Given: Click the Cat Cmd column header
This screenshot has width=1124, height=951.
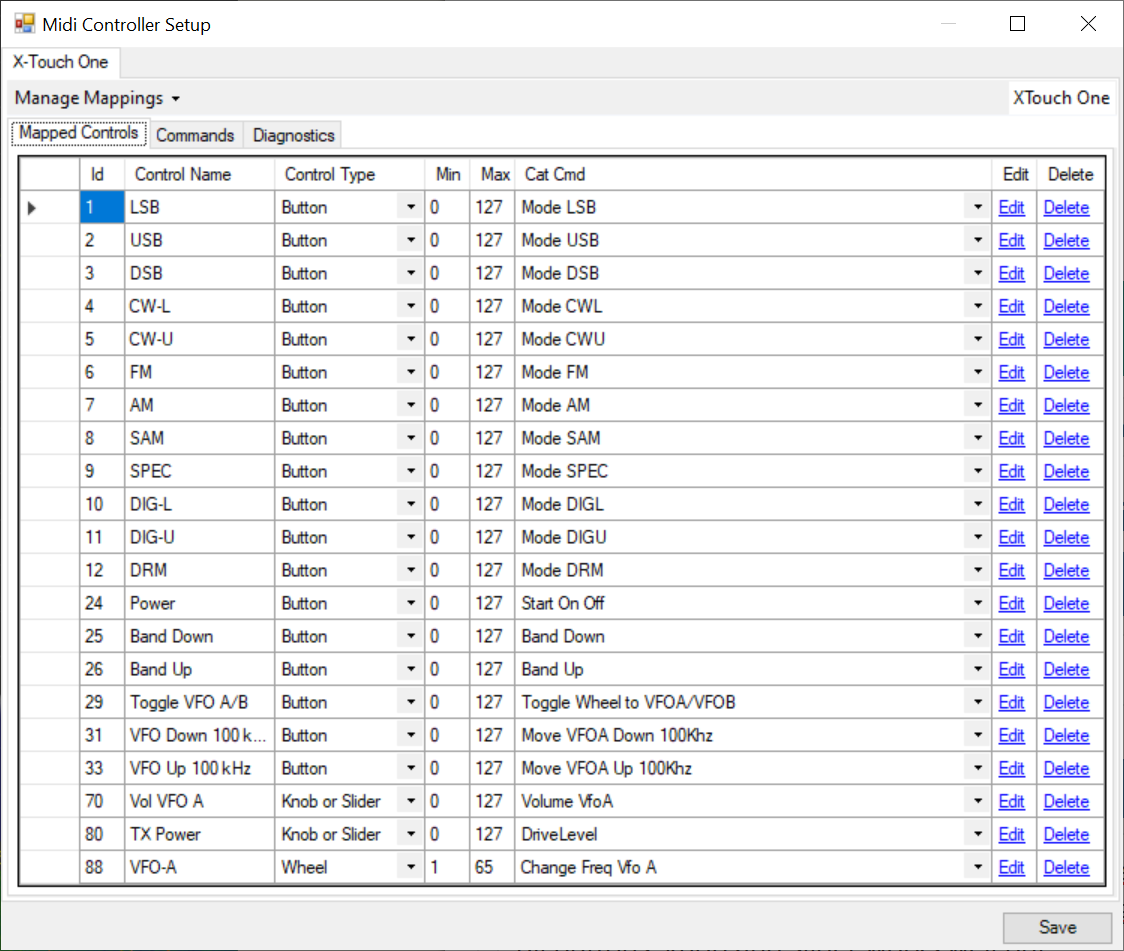Looking at the screenshot, I should (x=753, y=174).
